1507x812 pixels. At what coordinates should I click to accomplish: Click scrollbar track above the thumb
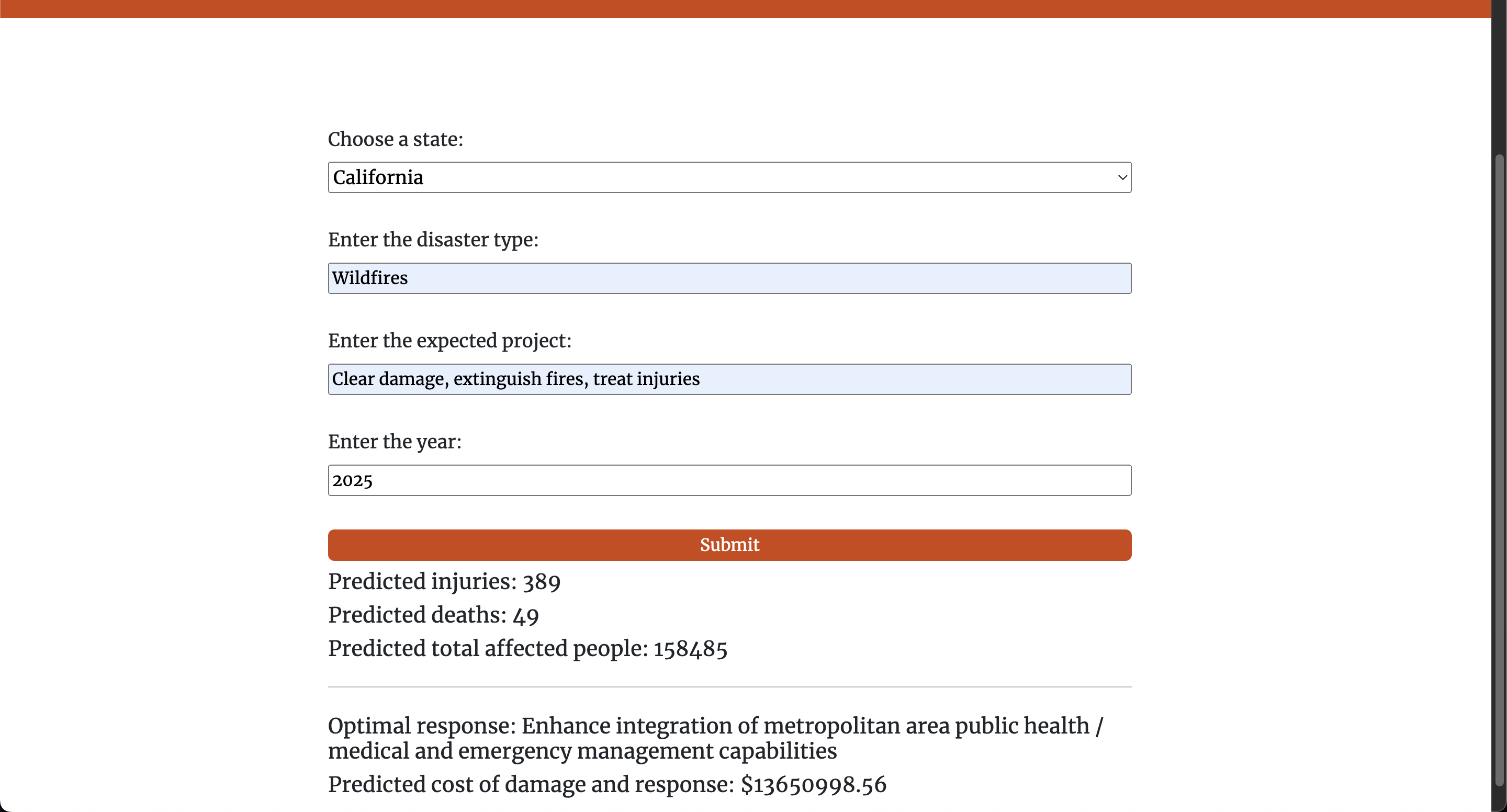1499,76
